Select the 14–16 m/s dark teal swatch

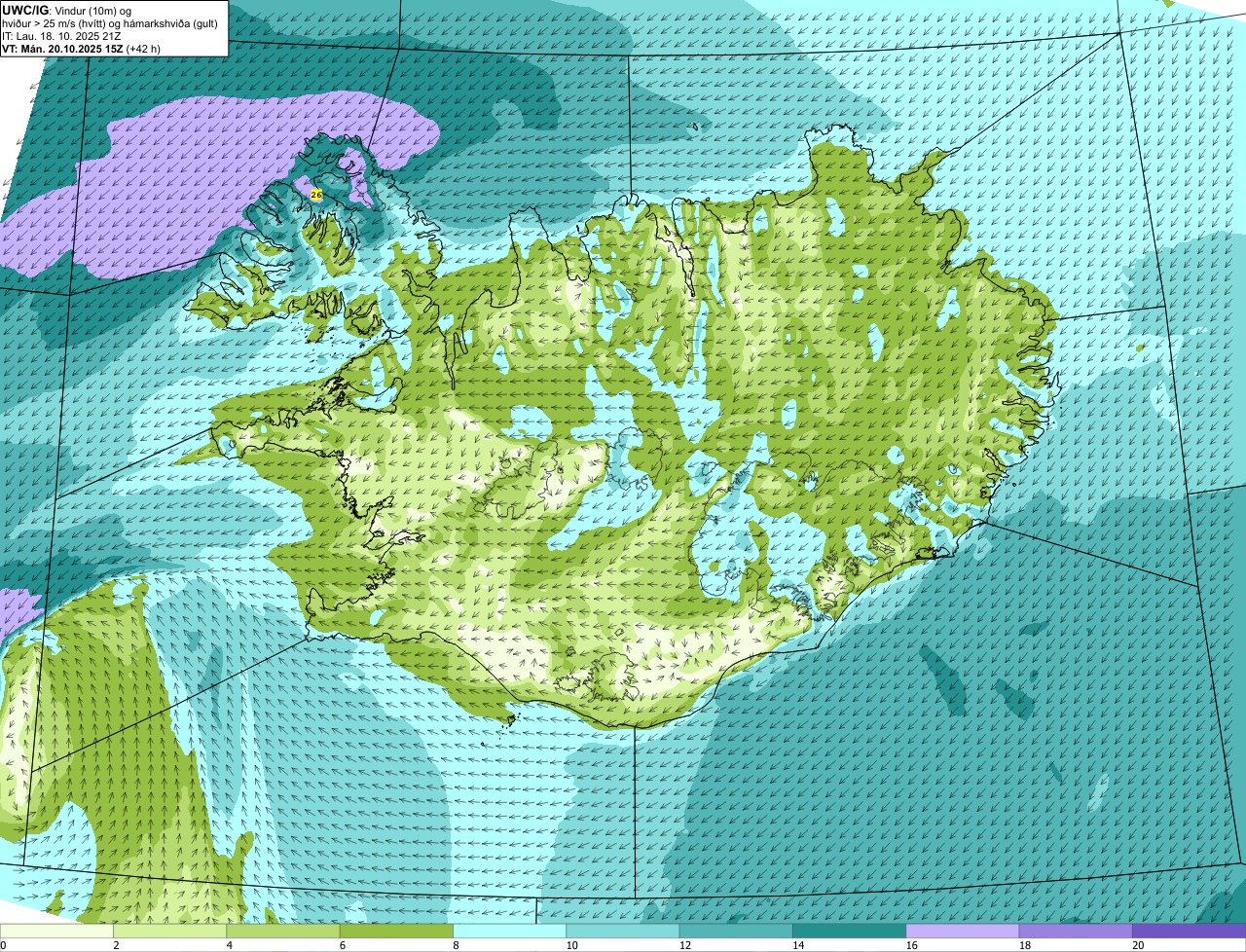[849, 931]
